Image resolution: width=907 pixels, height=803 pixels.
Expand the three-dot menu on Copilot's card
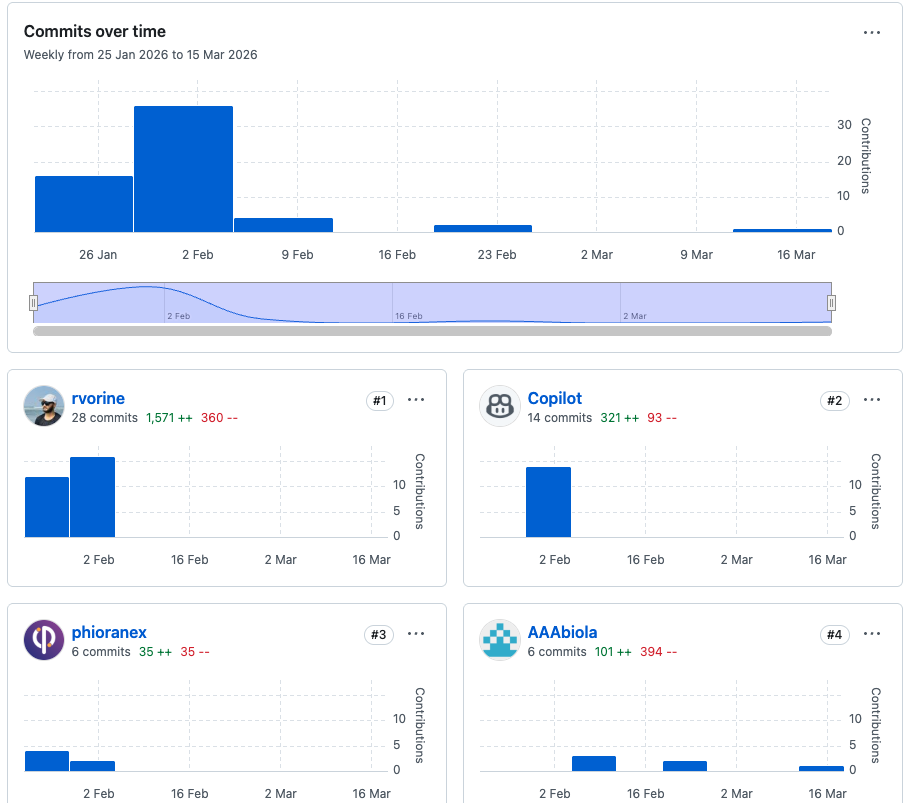(872, 400)
